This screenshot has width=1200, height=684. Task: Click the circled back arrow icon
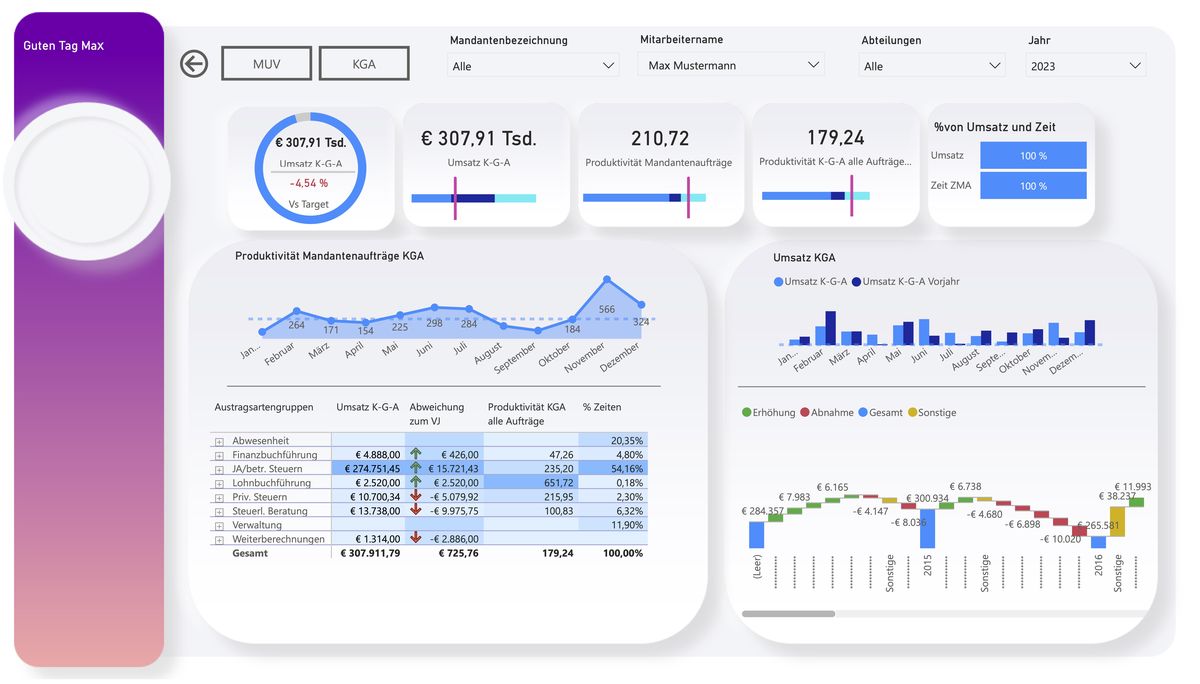[x=194, y=64]
